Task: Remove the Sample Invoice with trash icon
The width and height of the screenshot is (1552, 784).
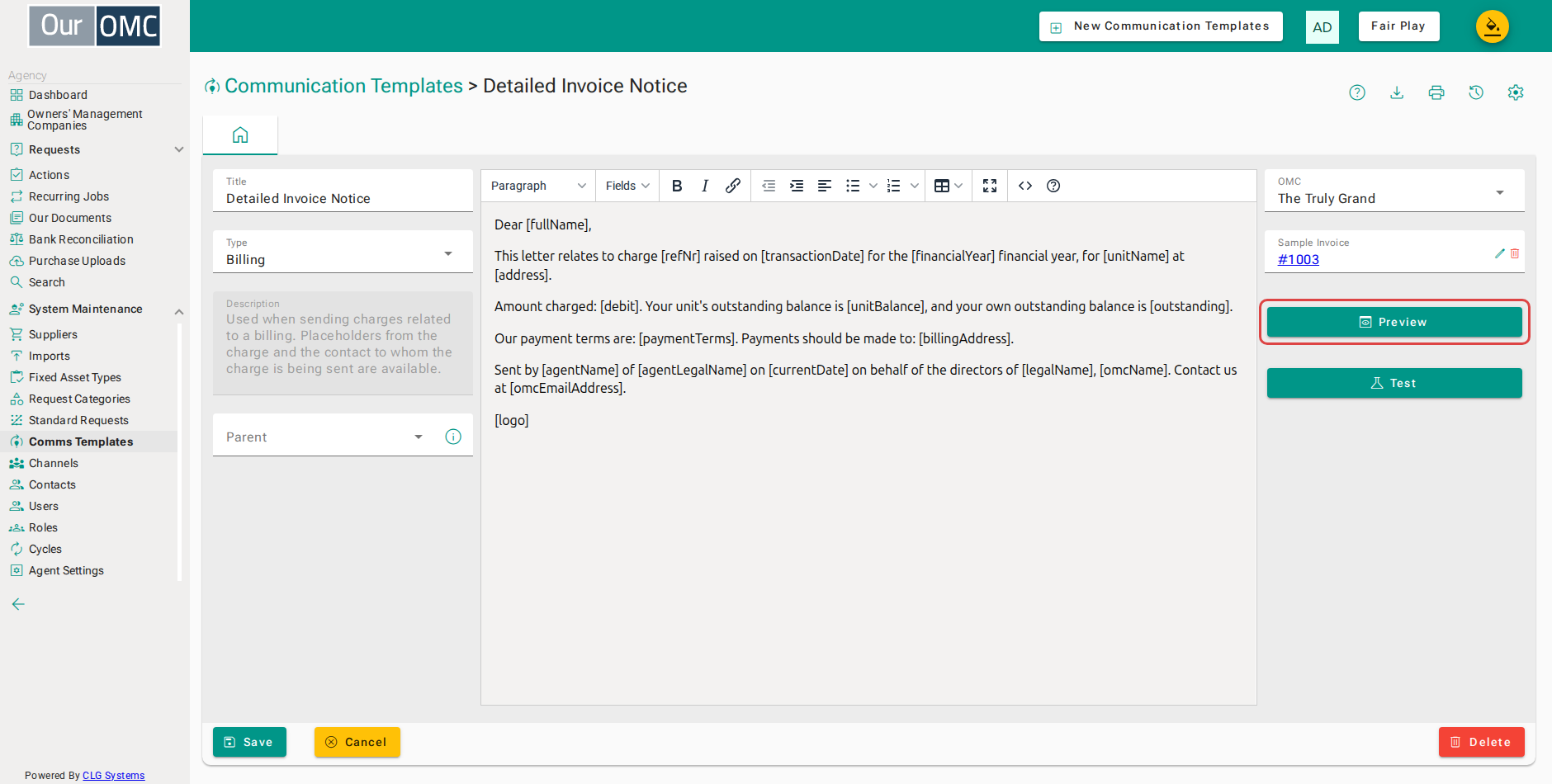Action: (1515, 253)
